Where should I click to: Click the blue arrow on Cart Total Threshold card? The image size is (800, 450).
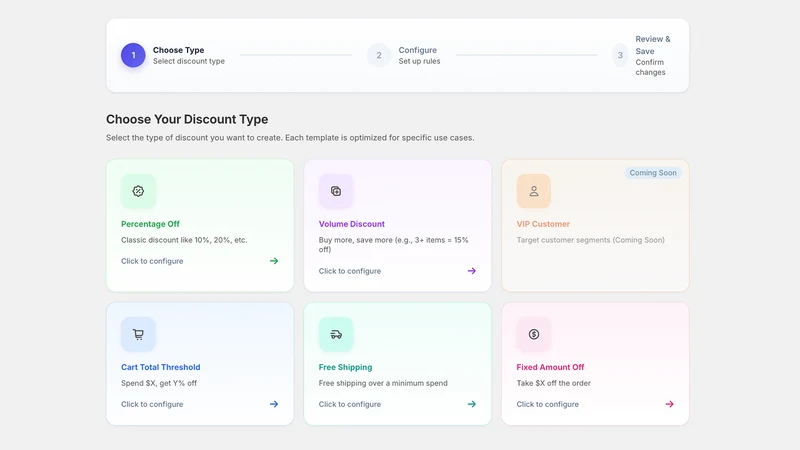click(274, 404)
